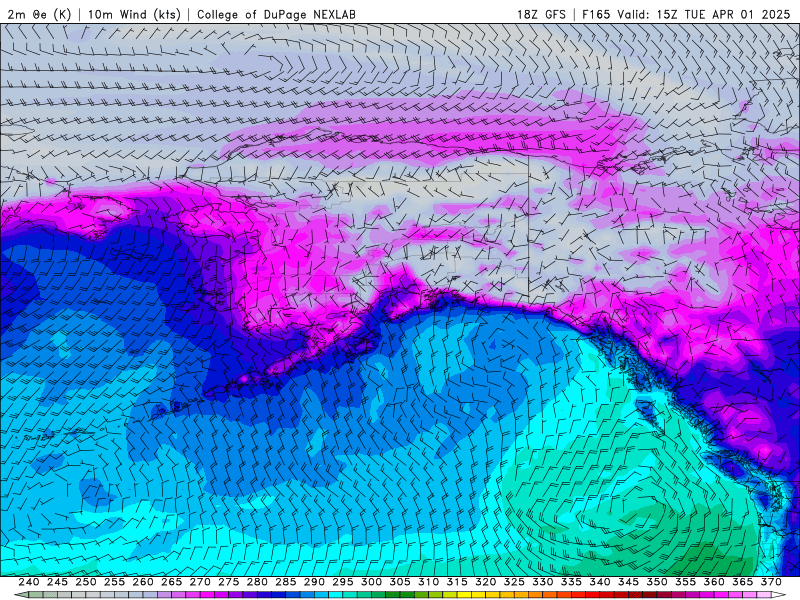800x600 pixels.
Task: Click the 305 color scale value
Action: pyautogui.click(x=400, y=582)
